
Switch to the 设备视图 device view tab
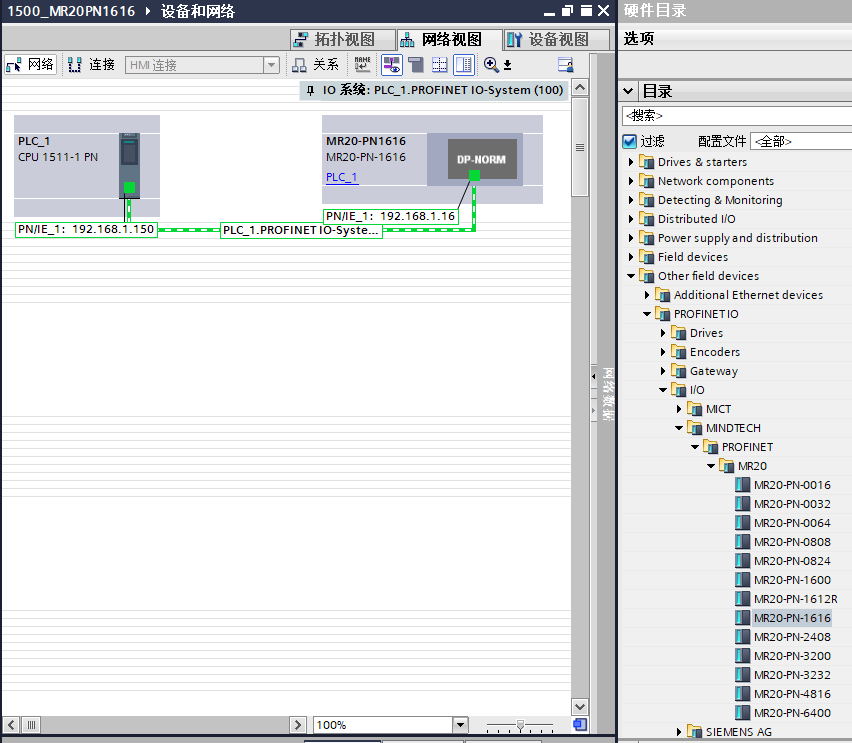pyautogui.click(x=556, y=39)
